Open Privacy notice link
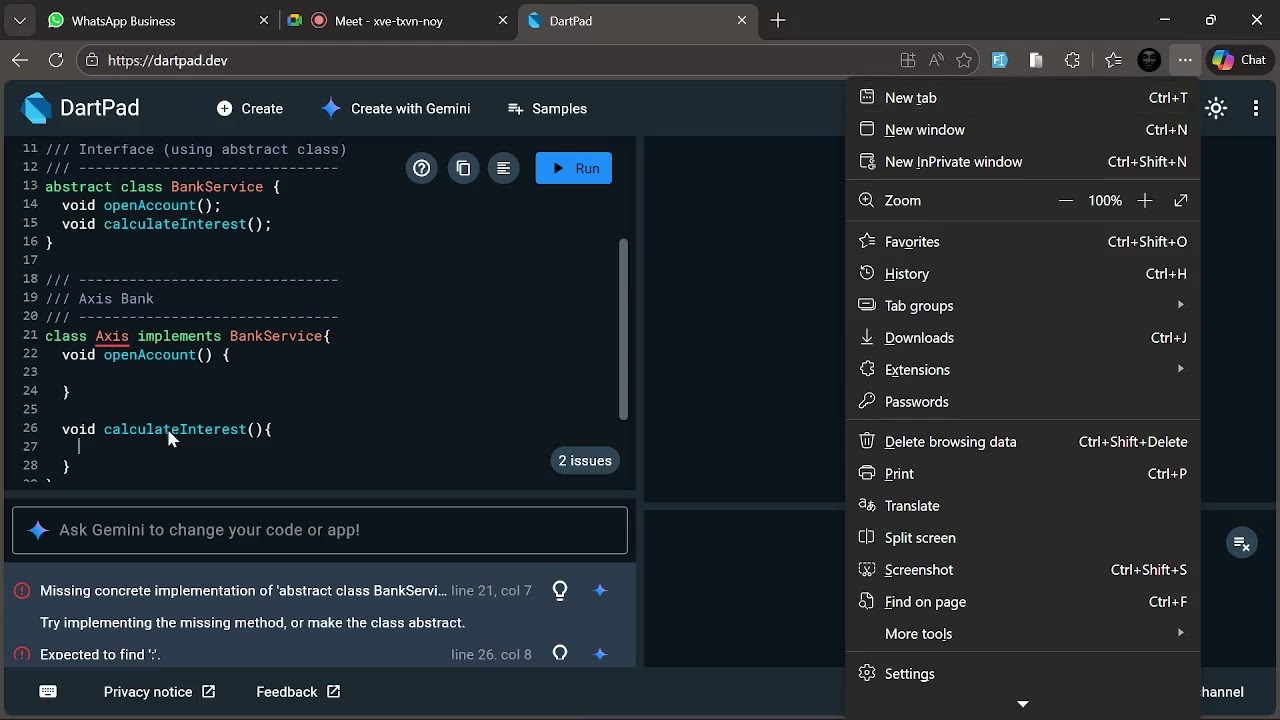Viewport: 1280px width, 720px height. [x=159, y=692]
